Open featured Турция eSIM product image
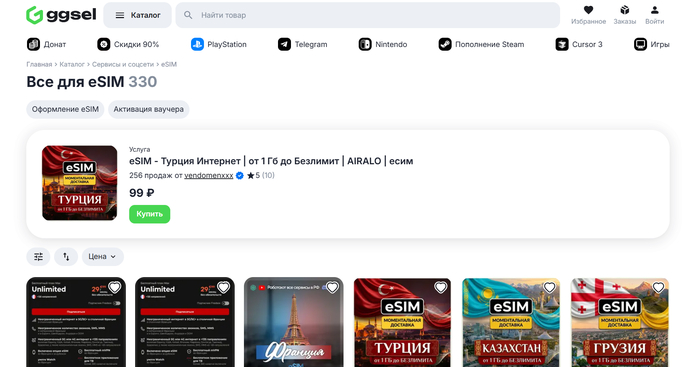 [x=79, y=183]
